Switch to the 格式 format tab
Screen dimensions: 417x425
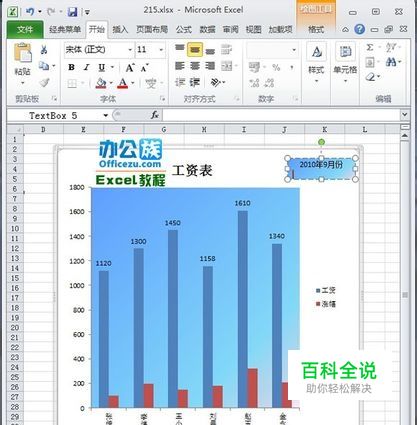pos(316,30)
